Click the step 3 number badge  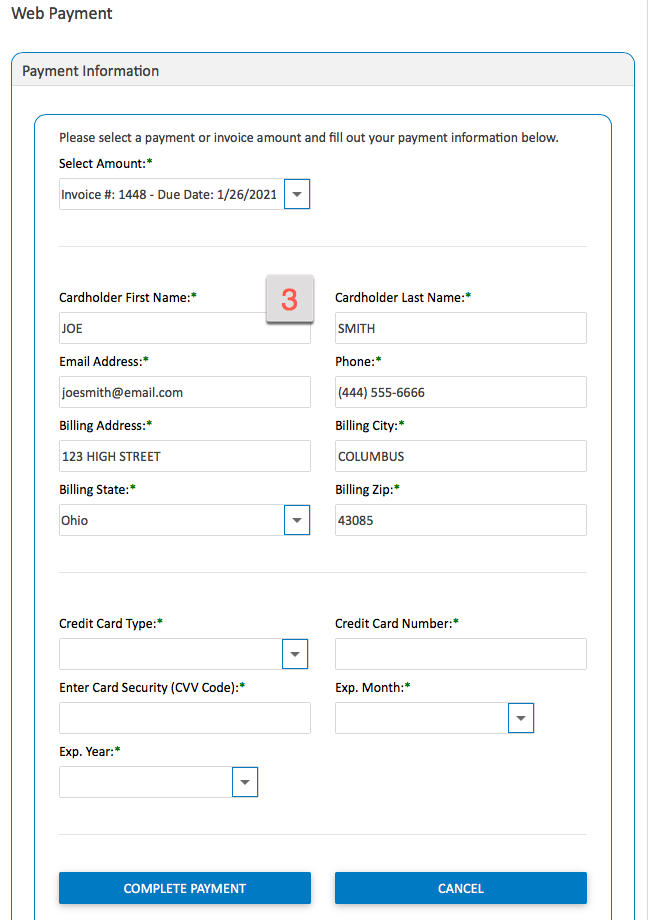click(289, 300)
